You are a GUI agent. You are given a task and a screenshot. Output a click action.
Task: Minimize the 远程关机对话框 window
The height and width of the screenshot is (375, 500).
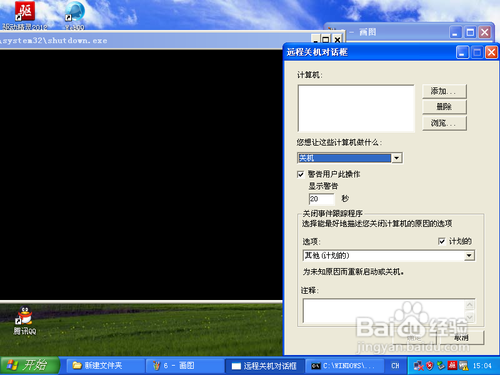(462, 52)
